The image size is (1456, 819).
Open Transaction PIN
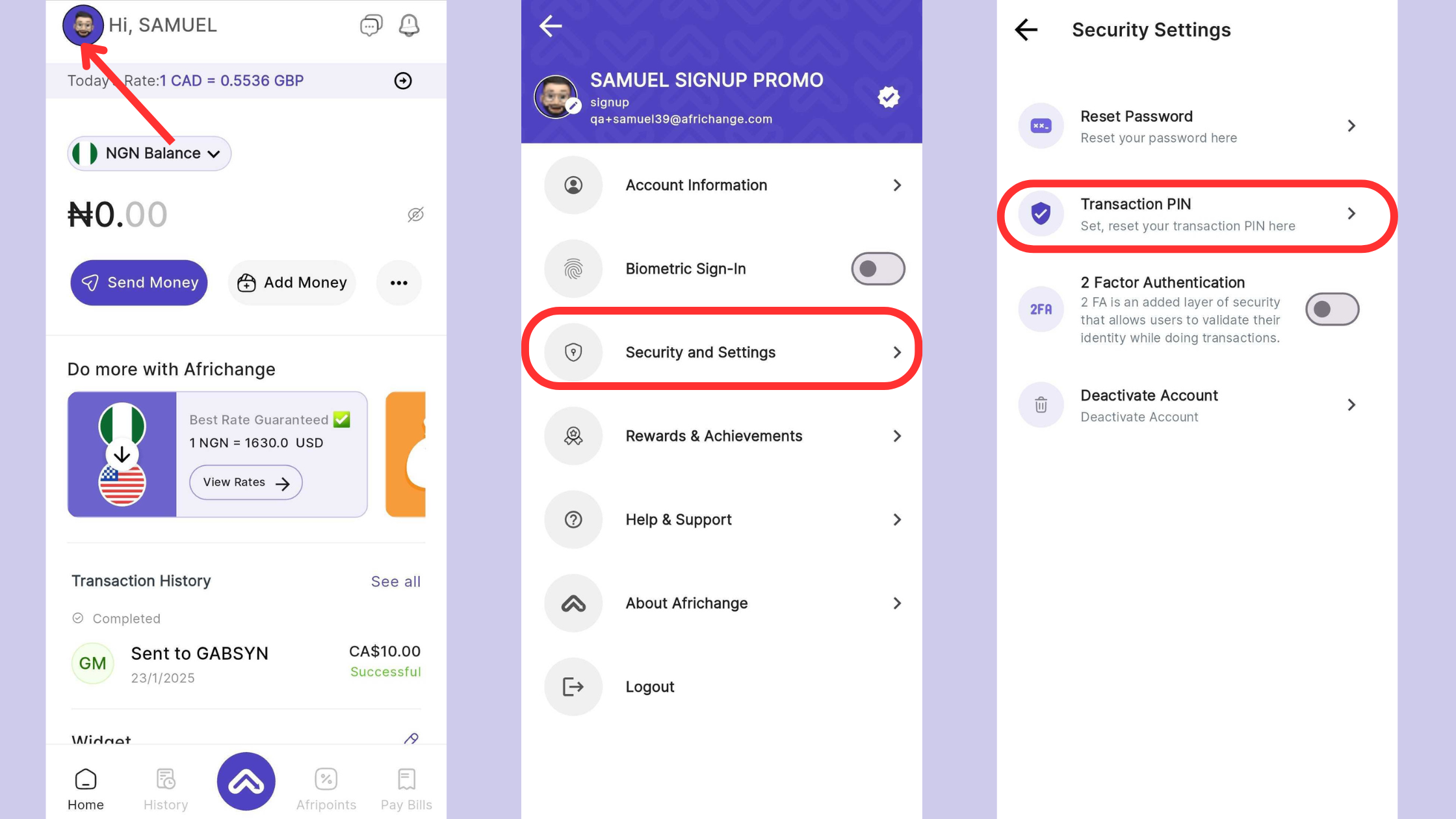pyautogui.click(x=1196, y=214)
